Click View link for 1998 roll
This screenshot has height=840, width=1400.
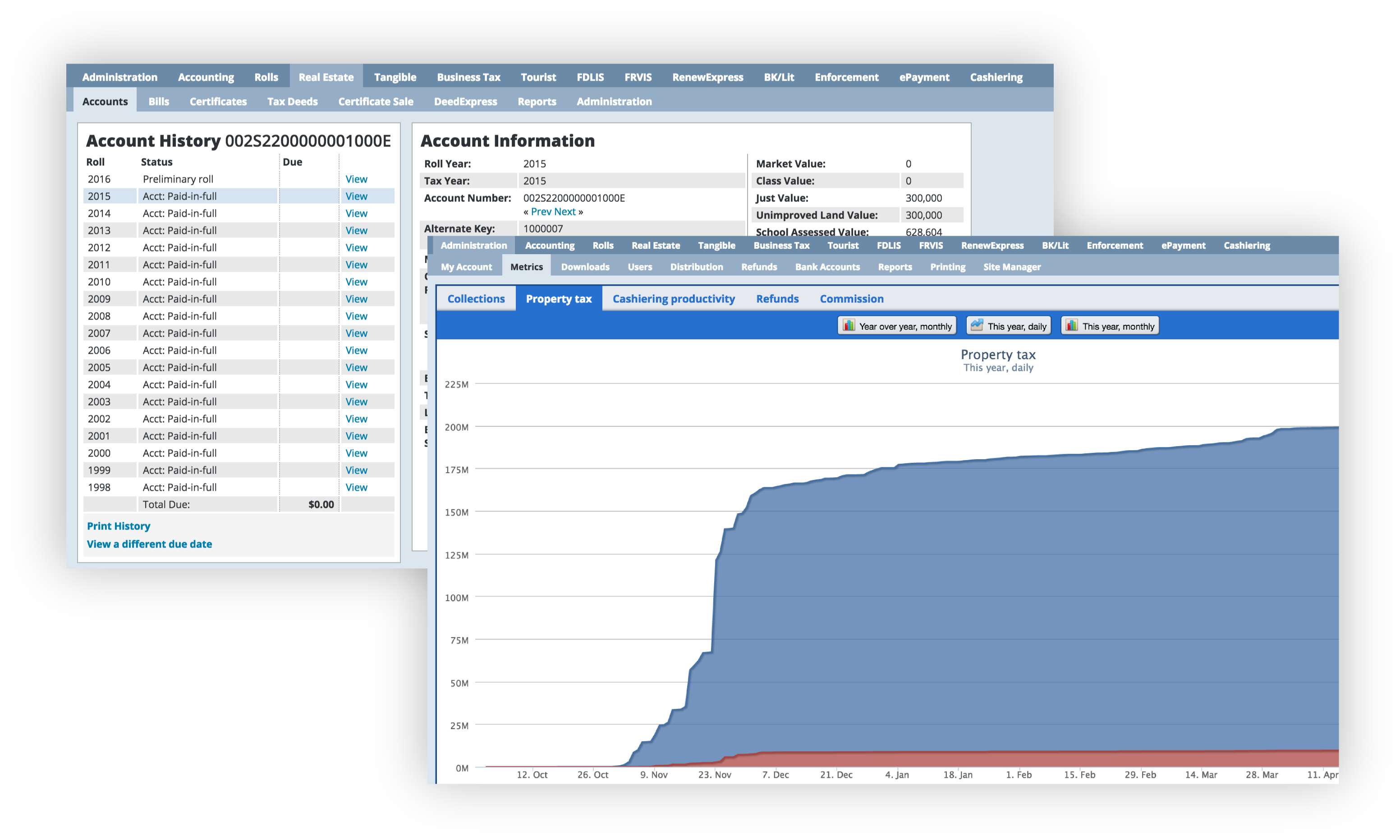coord(356,487)
